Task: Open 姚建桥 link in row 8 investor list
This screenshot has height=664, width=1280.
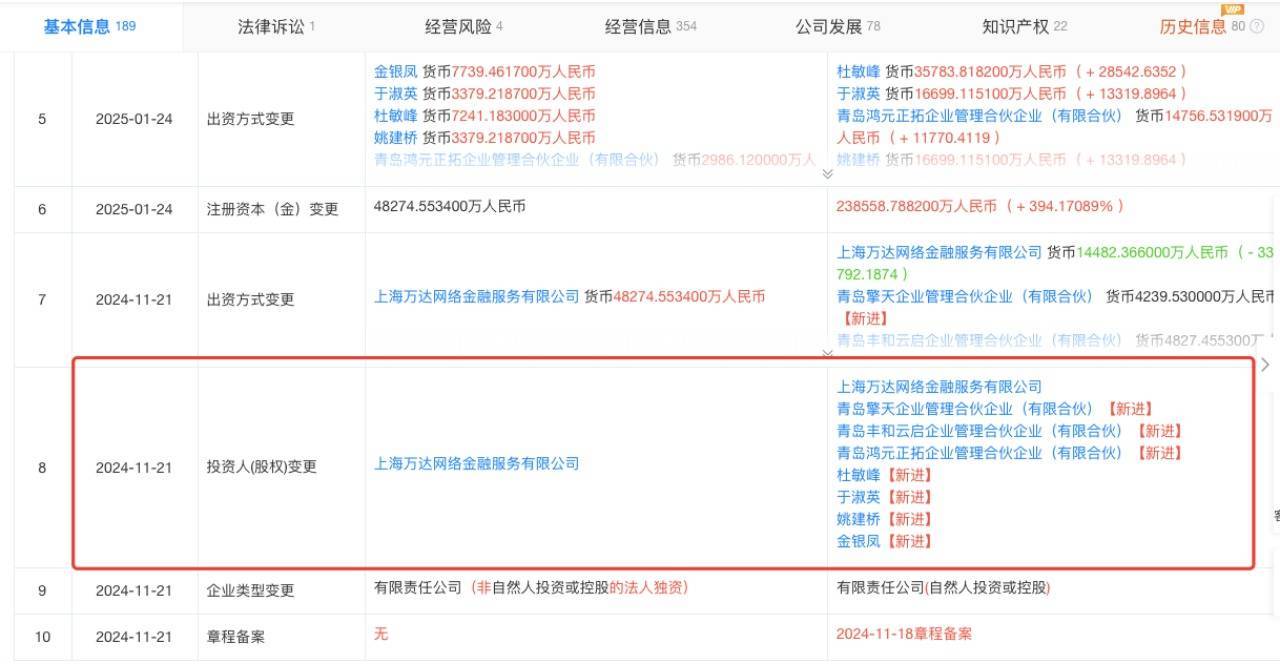Action: (x=859, y=519)
